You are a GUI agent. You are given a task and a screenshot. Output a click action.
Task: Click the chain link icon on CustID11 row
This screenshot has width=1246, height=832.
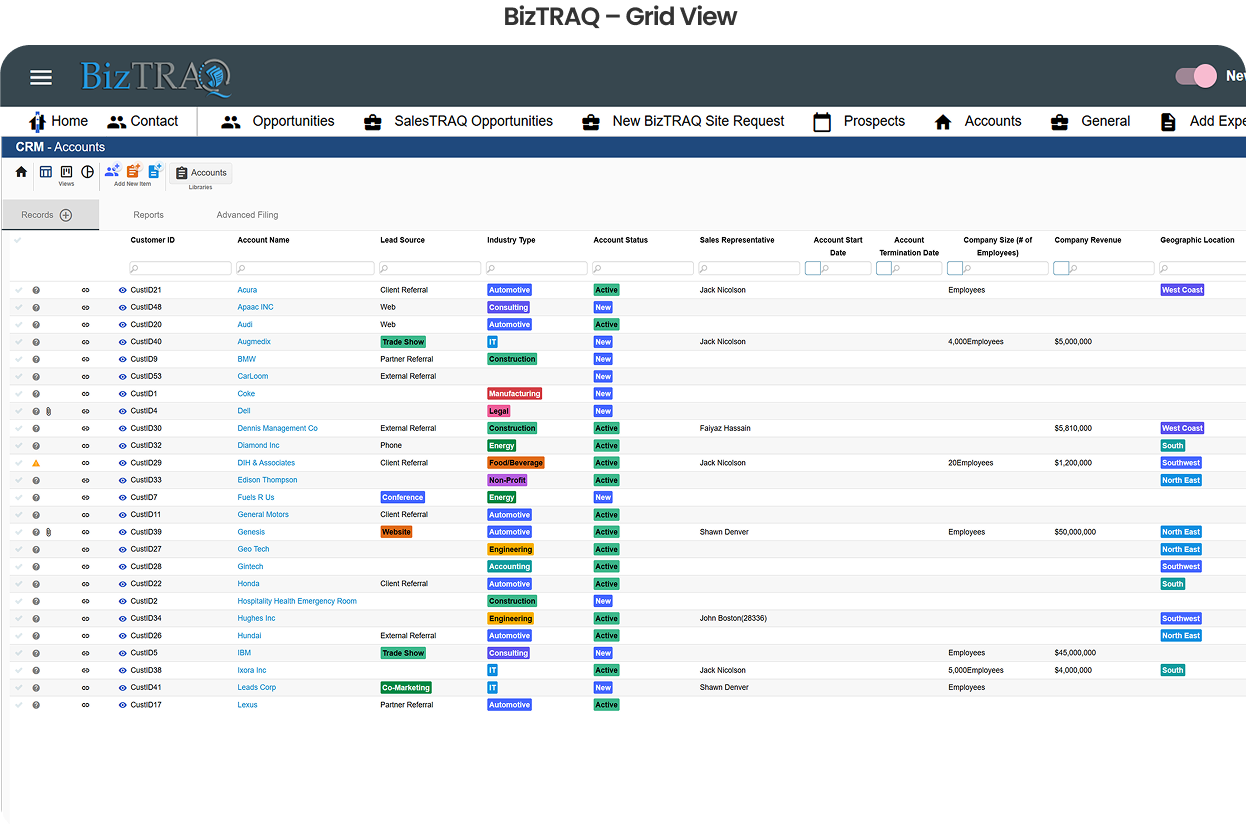click(85, 515)
